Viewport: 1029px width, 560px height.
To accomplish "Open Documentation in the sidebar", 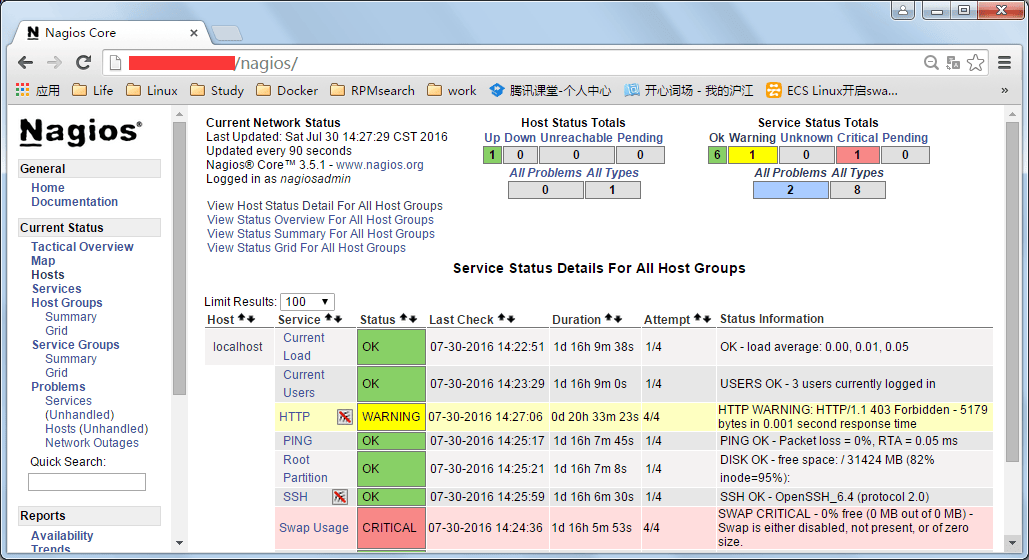I will point(75,202).
